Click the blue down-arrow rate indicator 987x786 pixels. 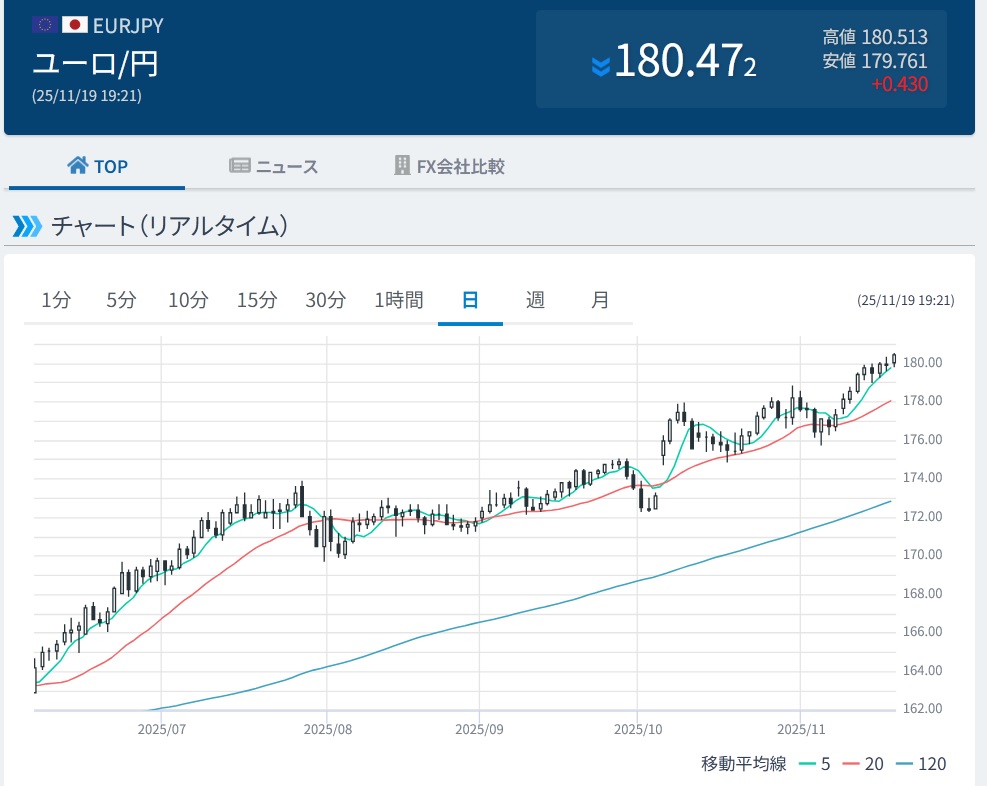click(x=600, y=66)
